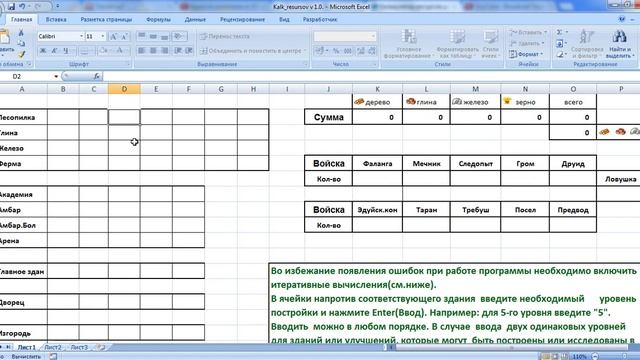Viewport: 640px width, 360px height.
Task: Toggle underline Ч formatting
Action: point(65,51)
